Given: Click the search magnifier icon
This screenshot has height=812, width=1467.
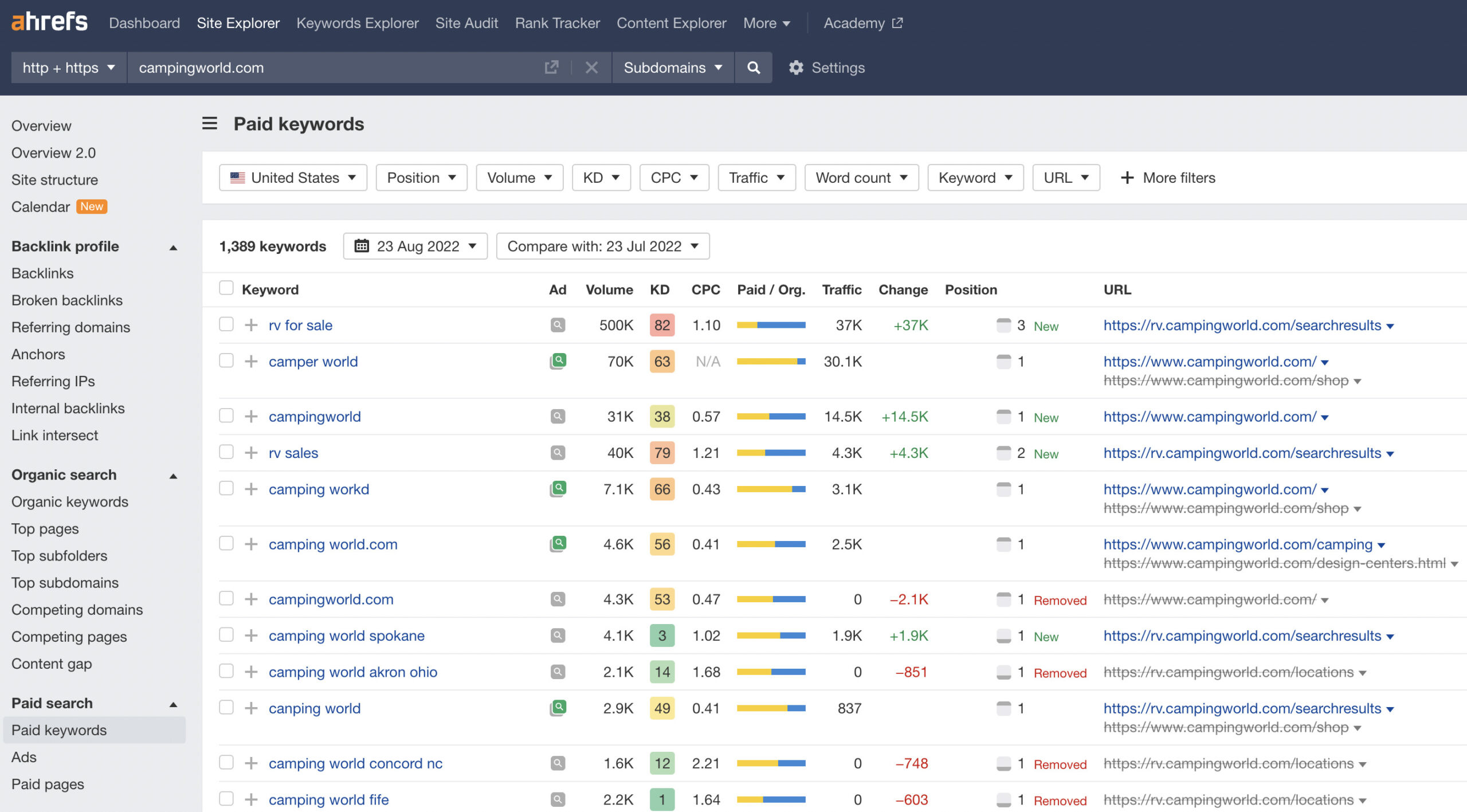Looking at the screenshot, I should 753,67.
